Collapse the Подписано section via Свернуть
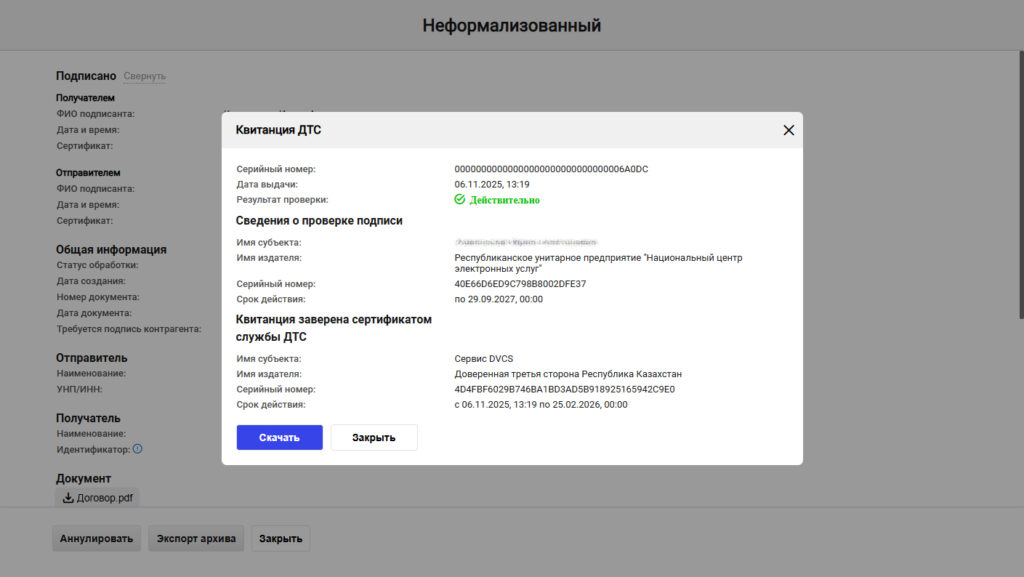1024x577 pixels. (145, 76)
